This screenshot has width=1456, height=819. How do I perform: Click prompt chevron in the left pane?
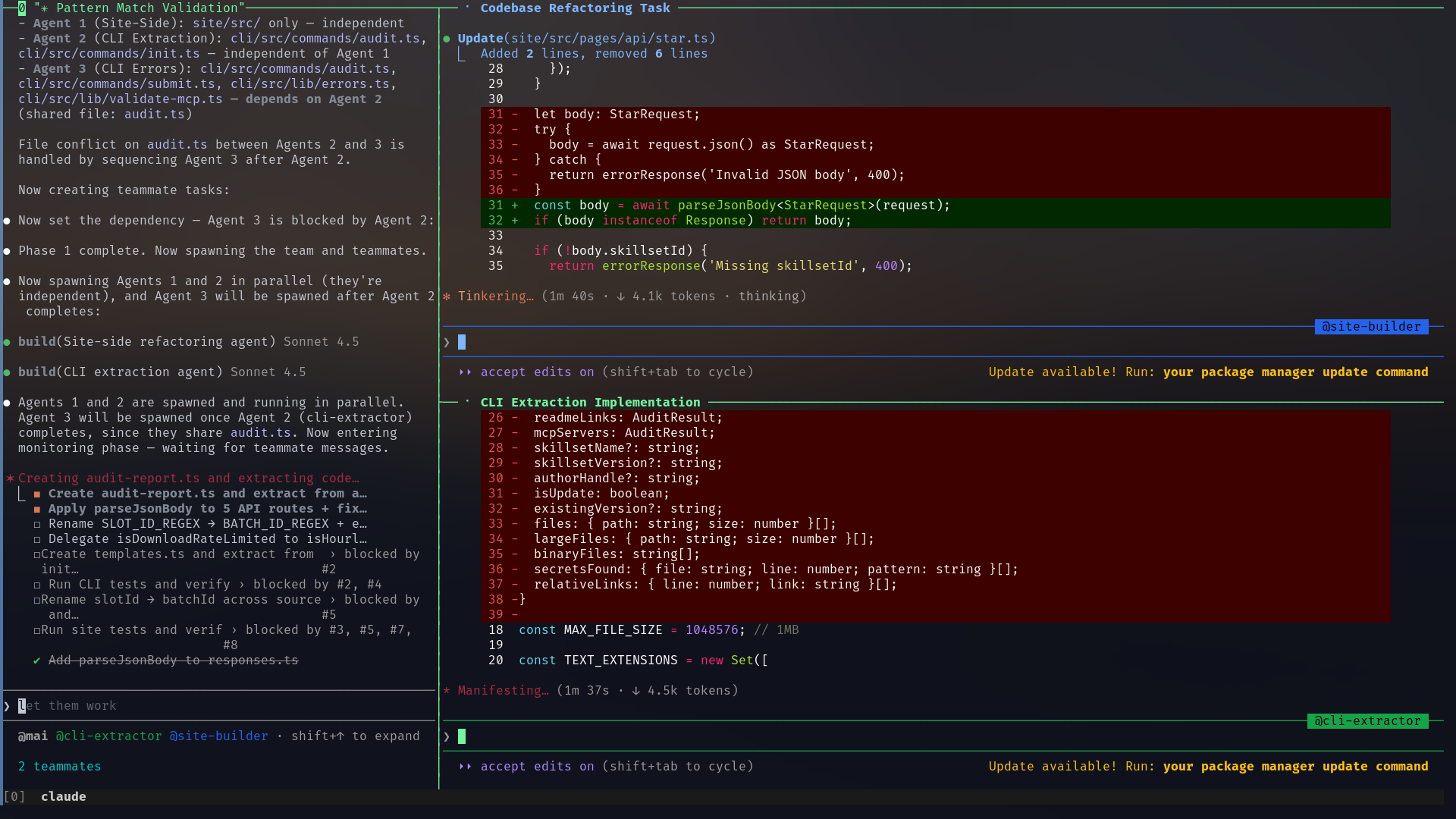pos(7,706)
